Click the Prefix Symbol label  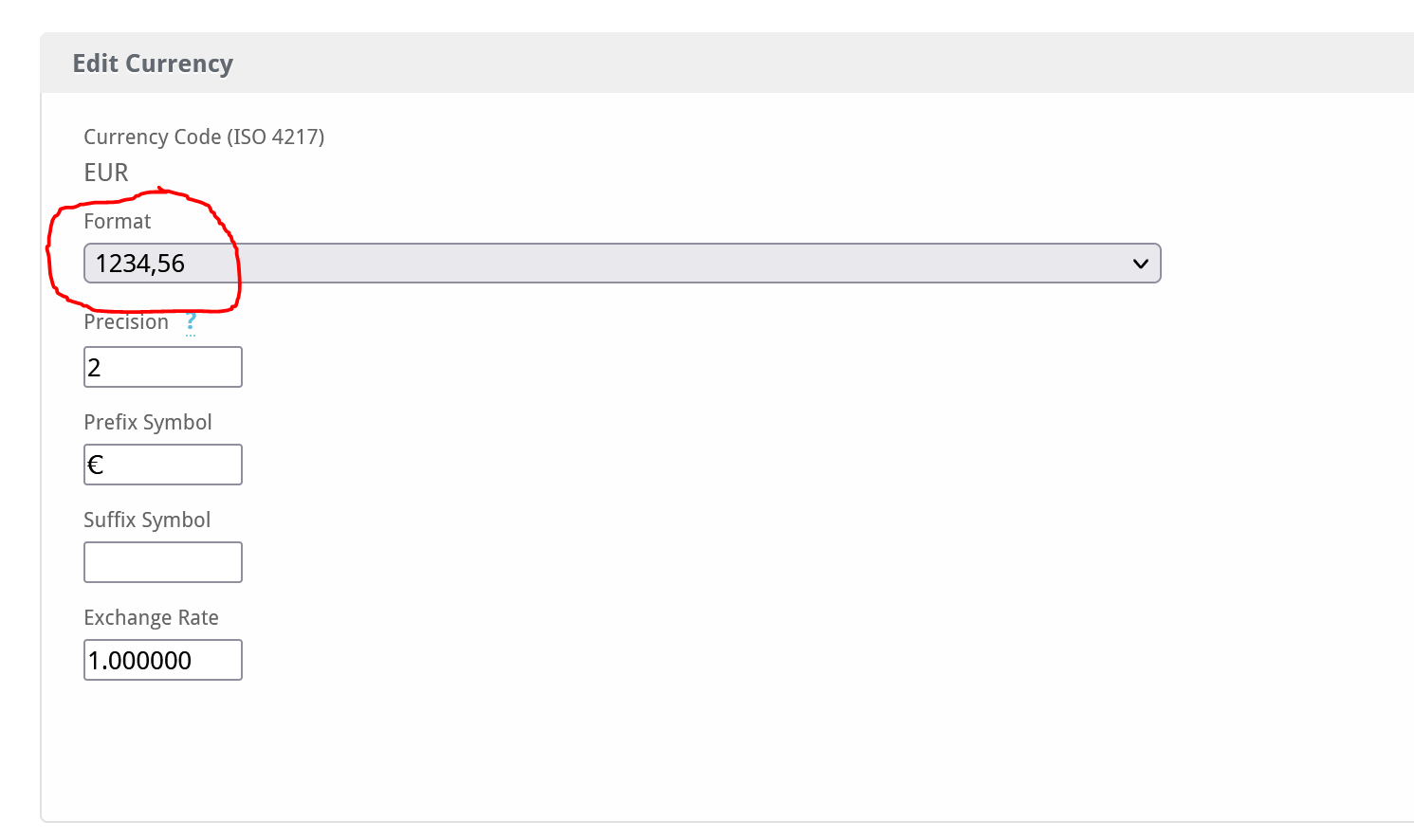148,422
